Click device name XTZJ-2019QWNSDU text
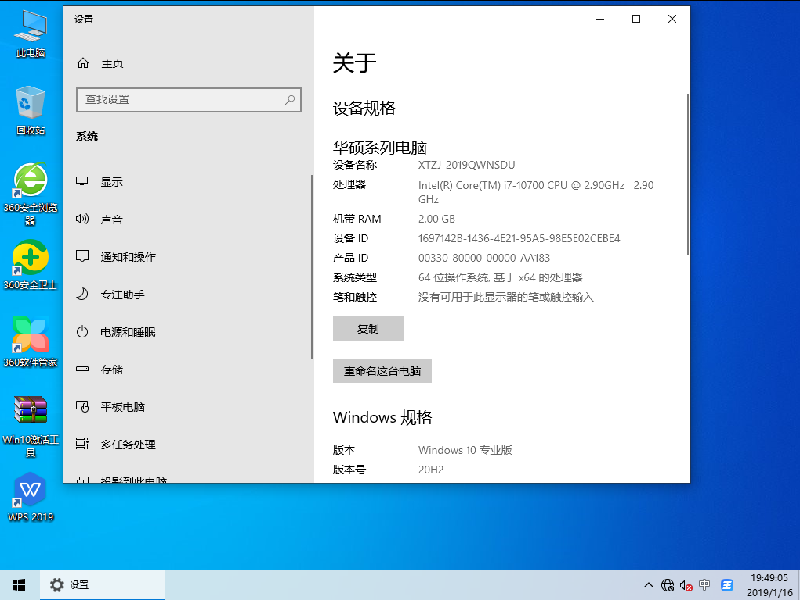800x600 pixels. click(467, 165)
